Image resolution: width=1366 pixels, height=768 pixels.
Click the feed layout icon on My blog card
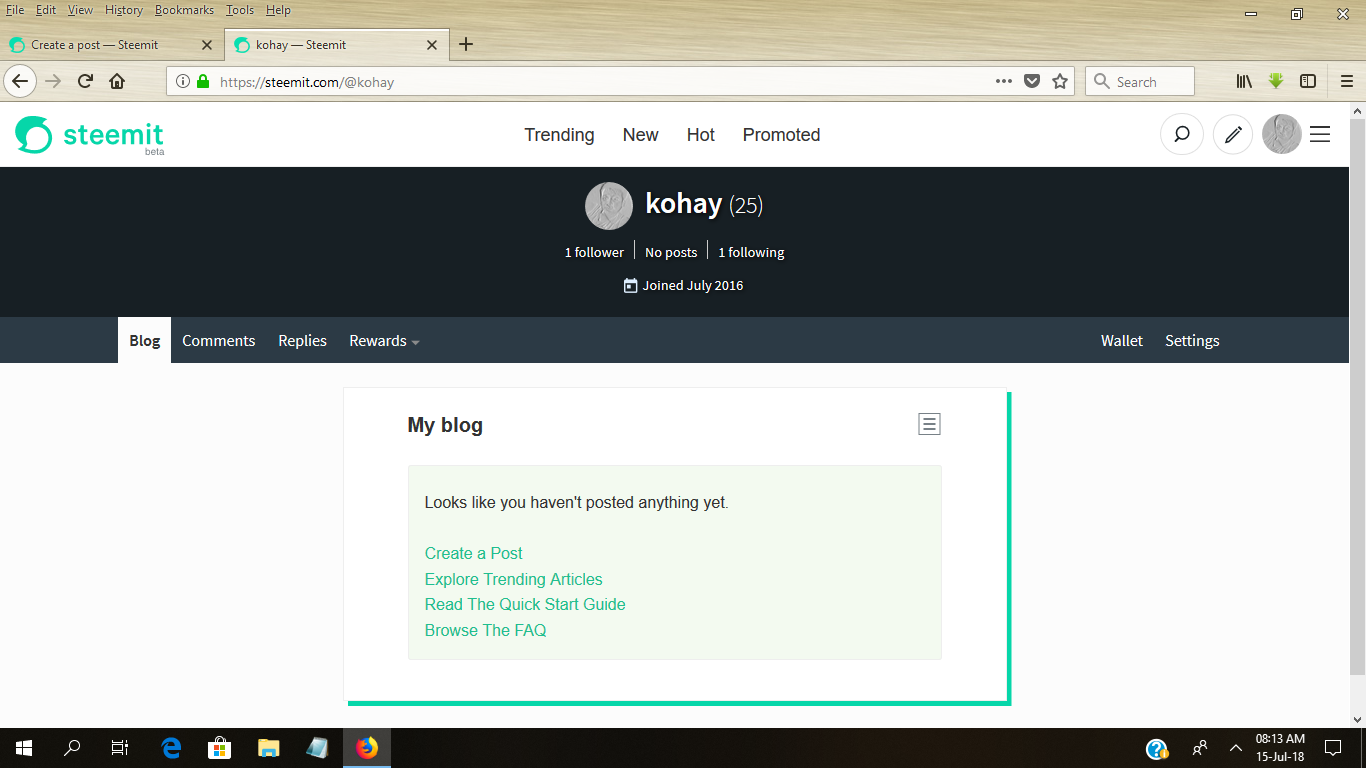pos(929,423)
